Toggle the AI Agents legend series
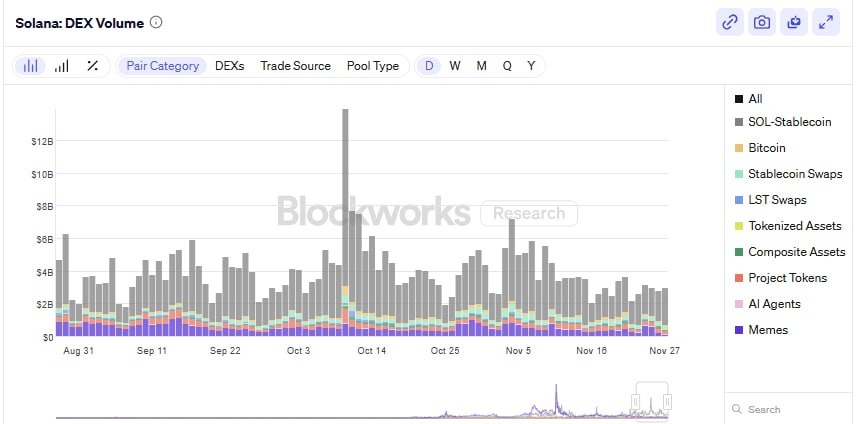 tap(767, 304)
